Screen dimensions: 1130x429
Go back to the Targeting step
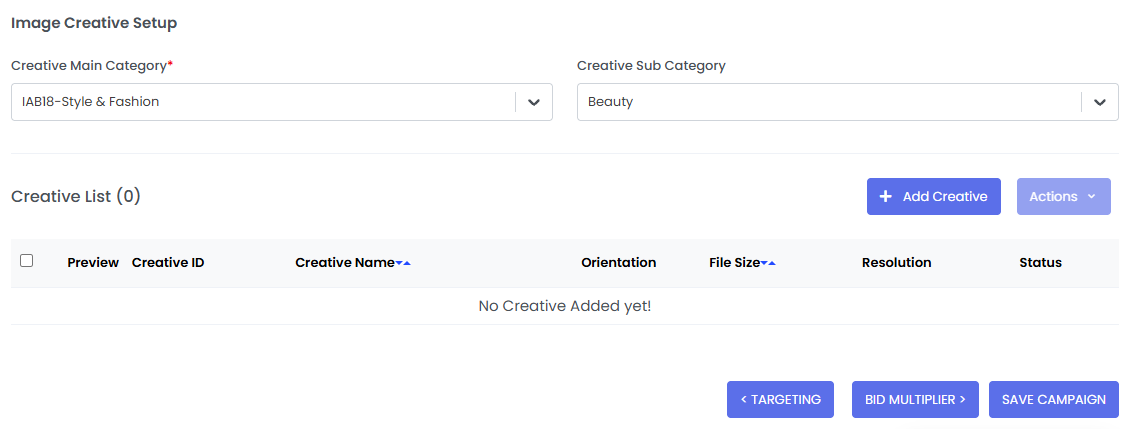click(x=780, y=399)
